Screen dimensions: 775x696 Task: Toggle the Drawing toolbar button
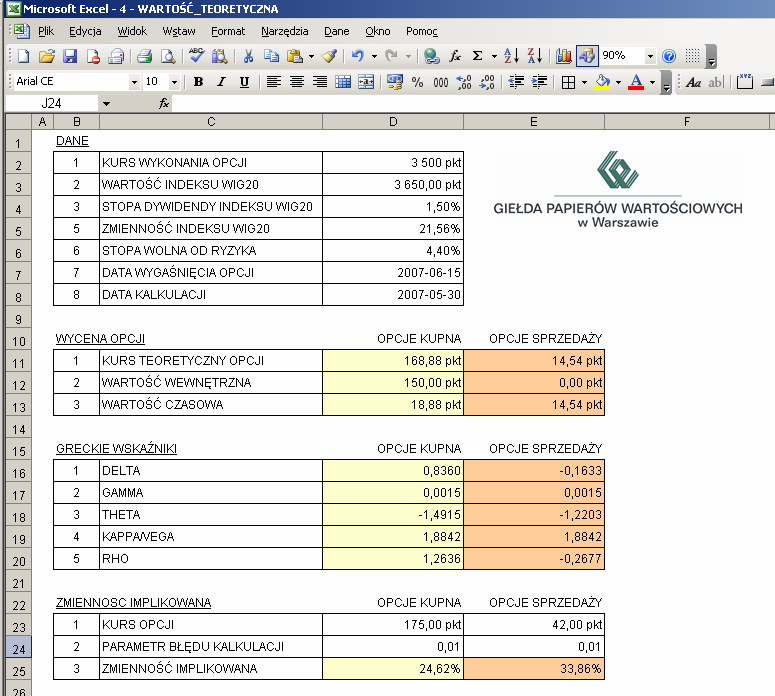[587, 56]
